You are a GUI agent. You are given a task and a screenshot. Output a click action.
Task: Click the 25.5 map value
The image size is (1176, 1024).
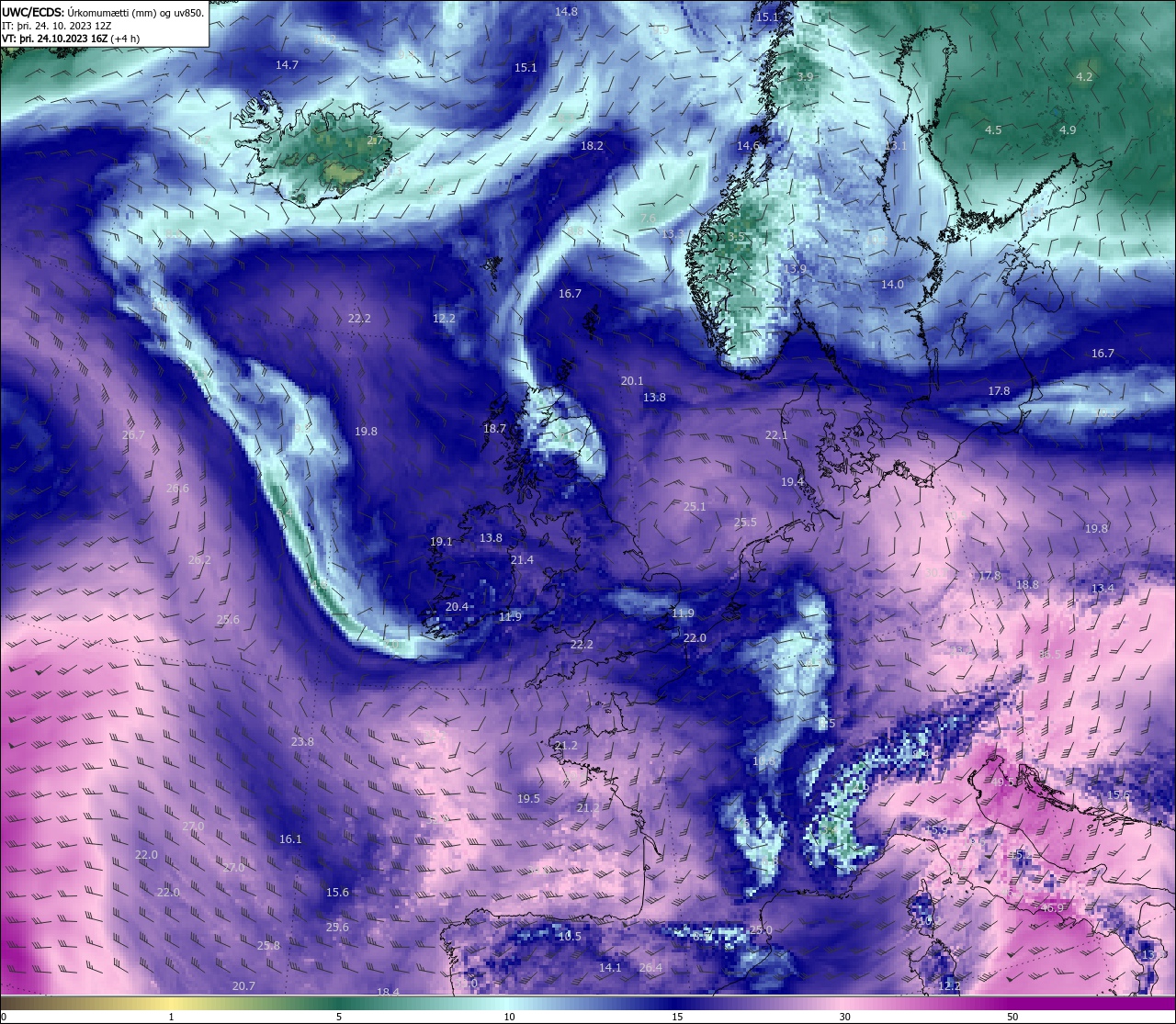click(745, 523)
